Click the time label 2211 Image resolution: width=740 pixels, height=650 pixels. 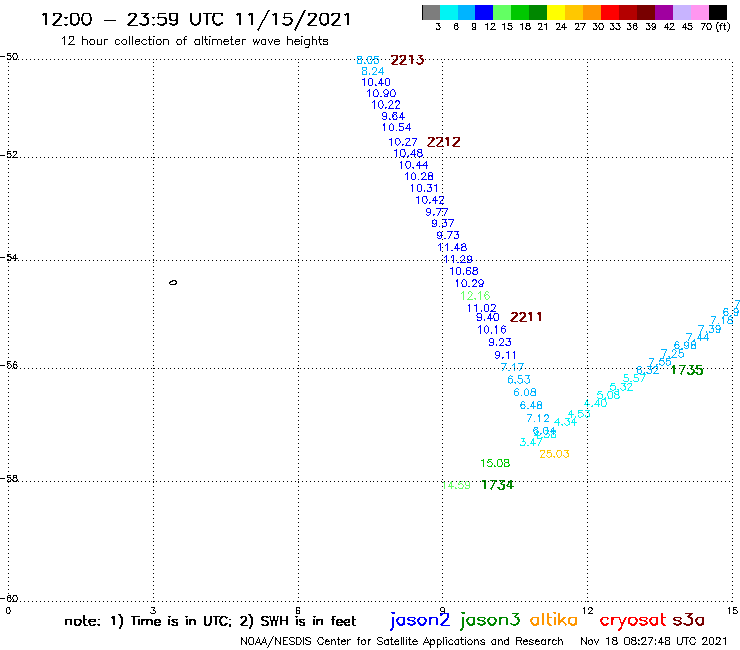click(x=526, y=317)
